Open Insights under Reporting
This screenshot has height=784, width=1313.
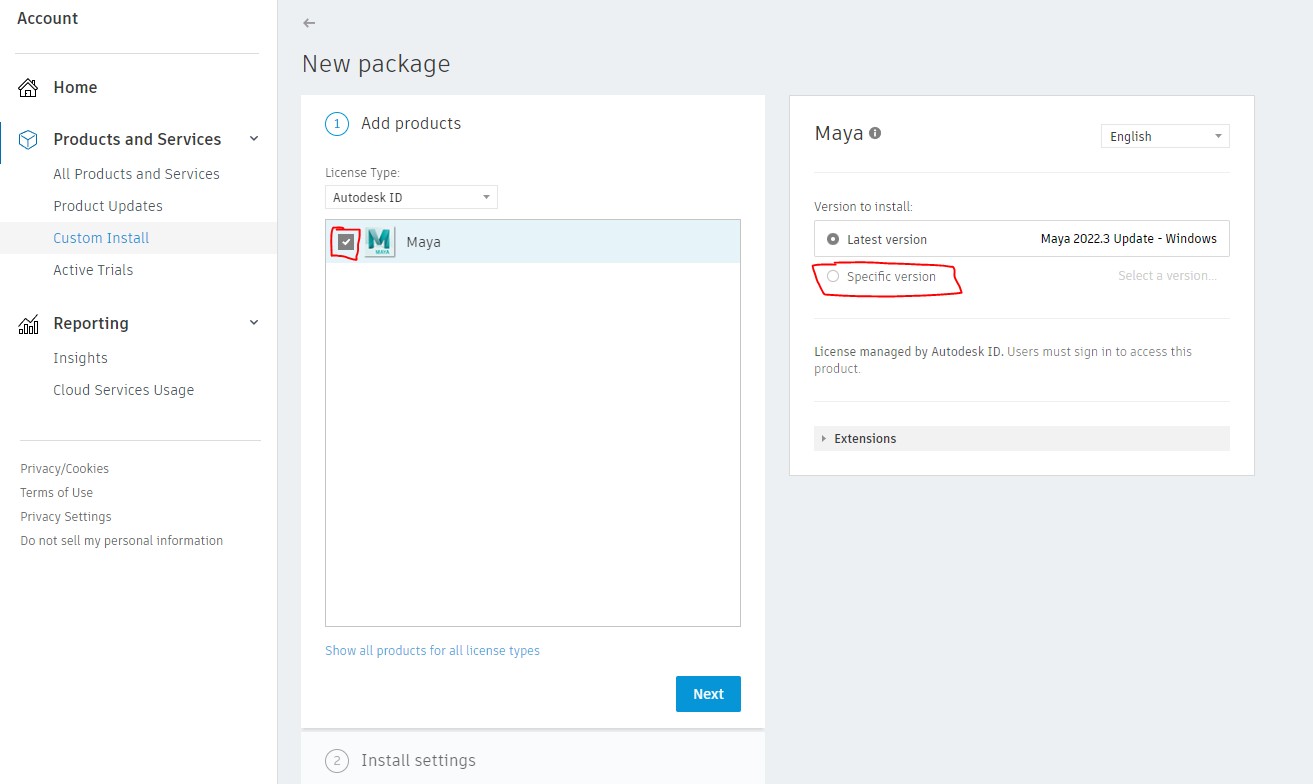tap(80, 358)
